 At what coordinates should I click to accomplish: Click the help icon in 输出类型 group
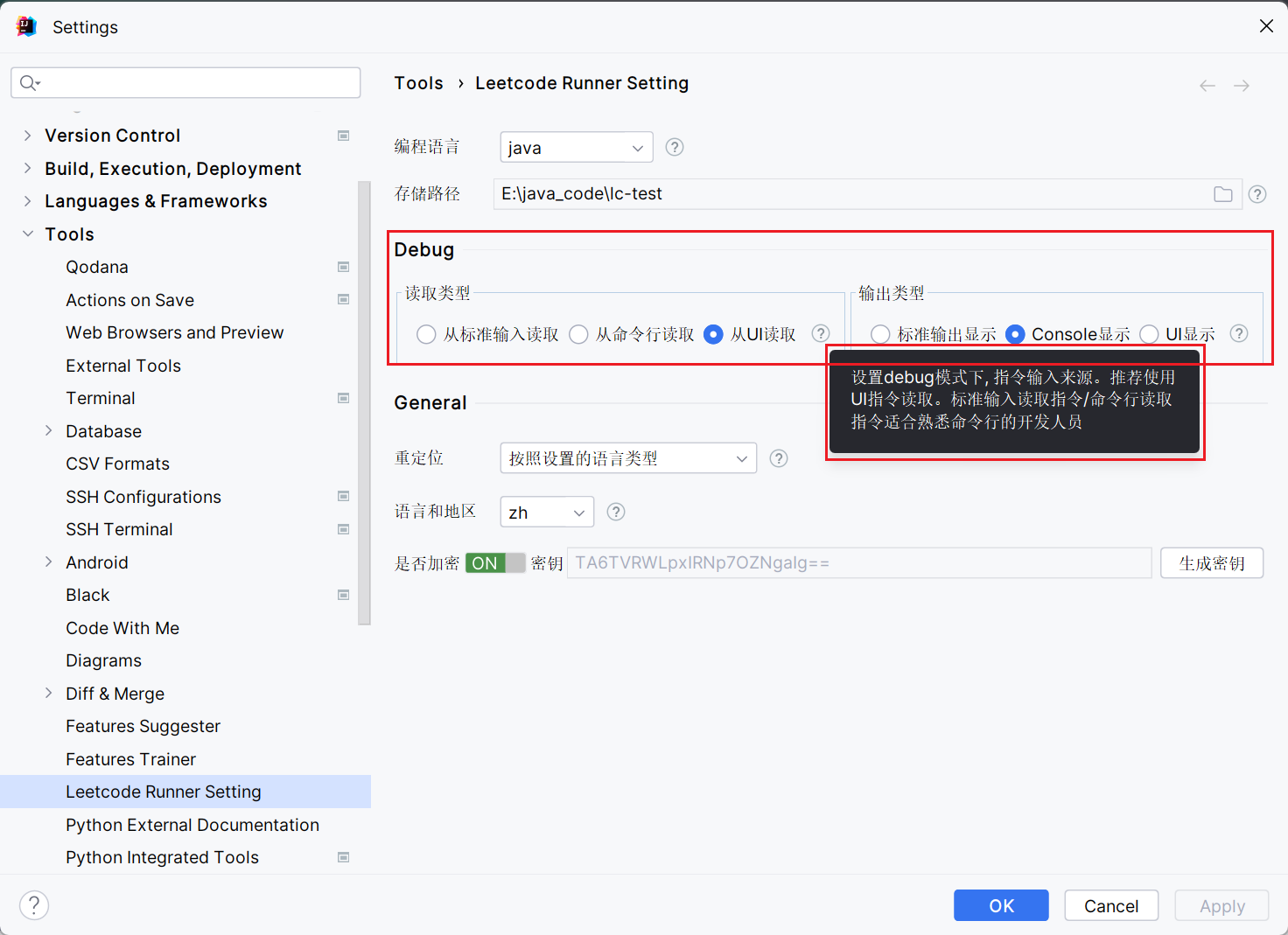click(1239, 333)
